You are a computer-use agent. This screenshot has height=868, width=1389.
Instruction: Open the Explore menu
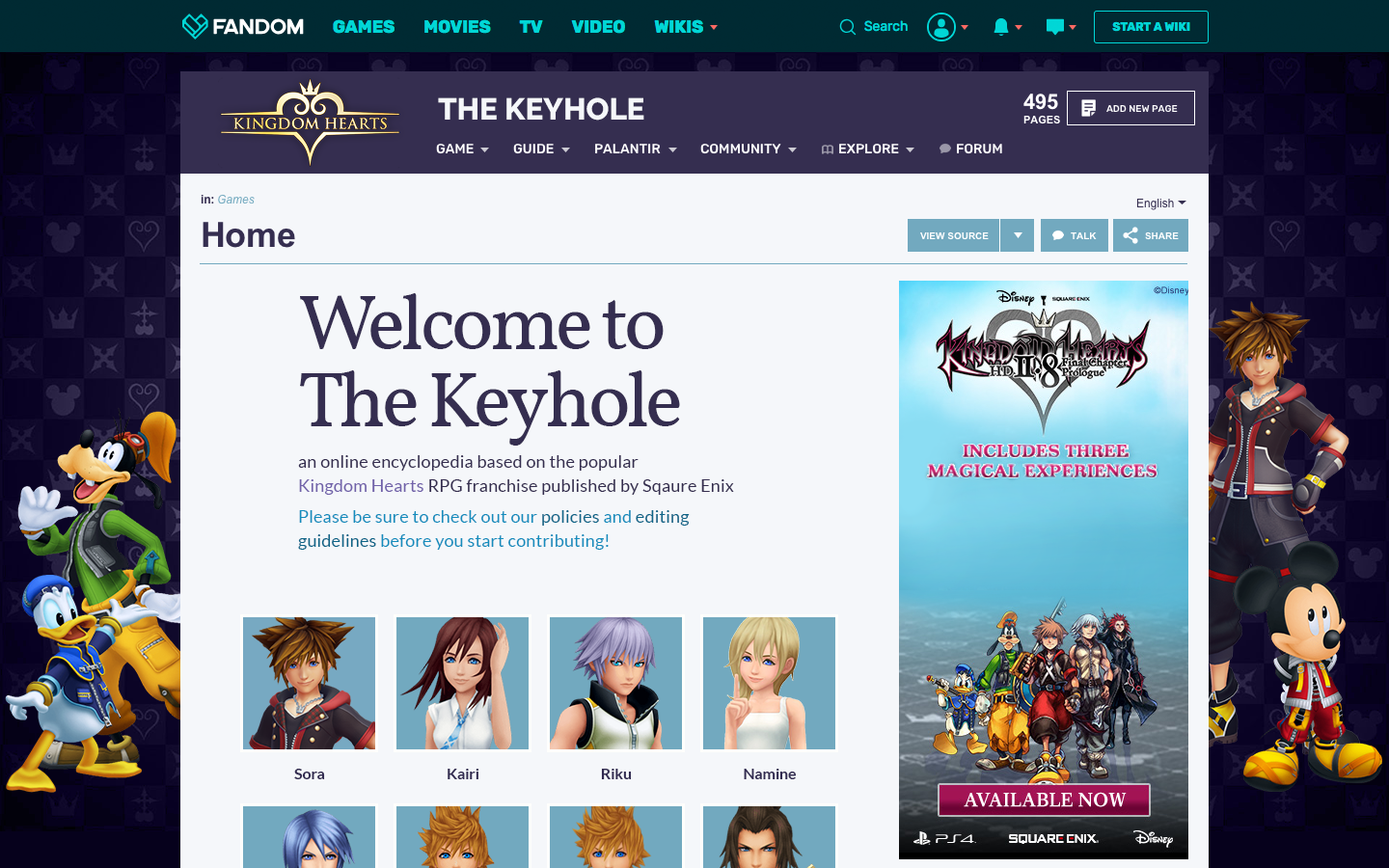(x=868, y=149)
